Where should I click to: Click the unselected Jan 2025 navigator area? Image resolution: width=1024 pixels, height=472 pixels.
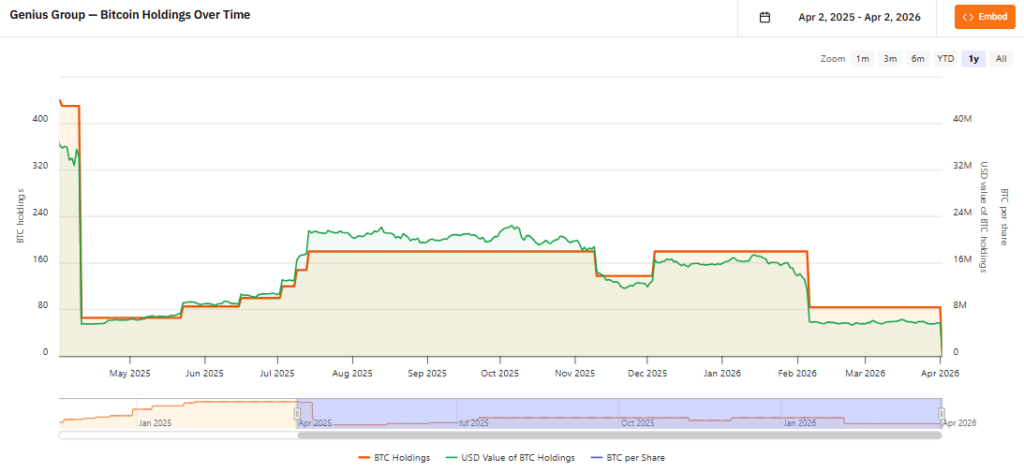[155, 412]
